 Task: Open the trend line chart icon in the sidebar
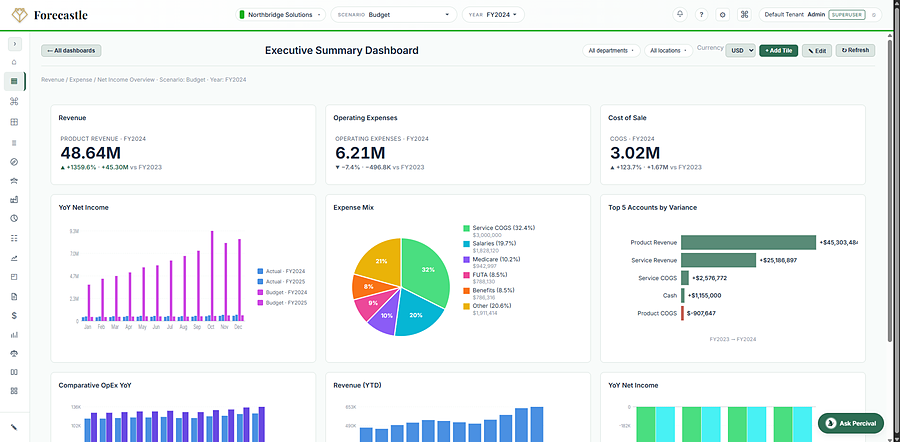(x=14, y=258)
